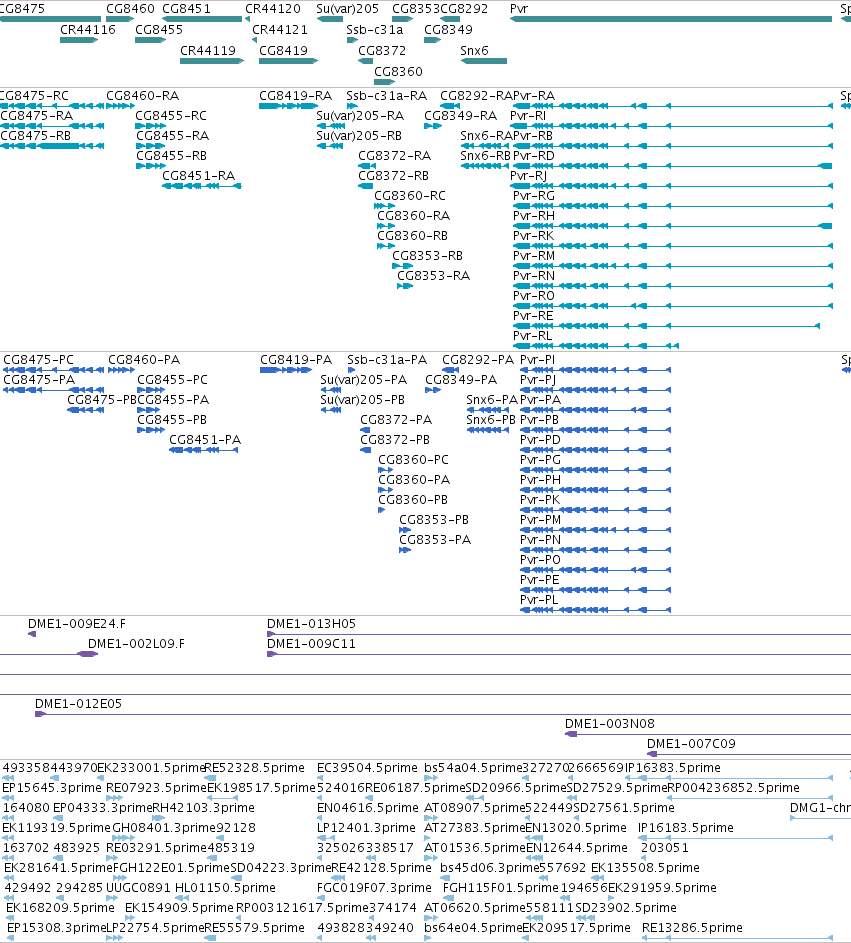Click transcript CG8419-RA
This screenshot has height=943, width=851.
click(x=288, y=106)
